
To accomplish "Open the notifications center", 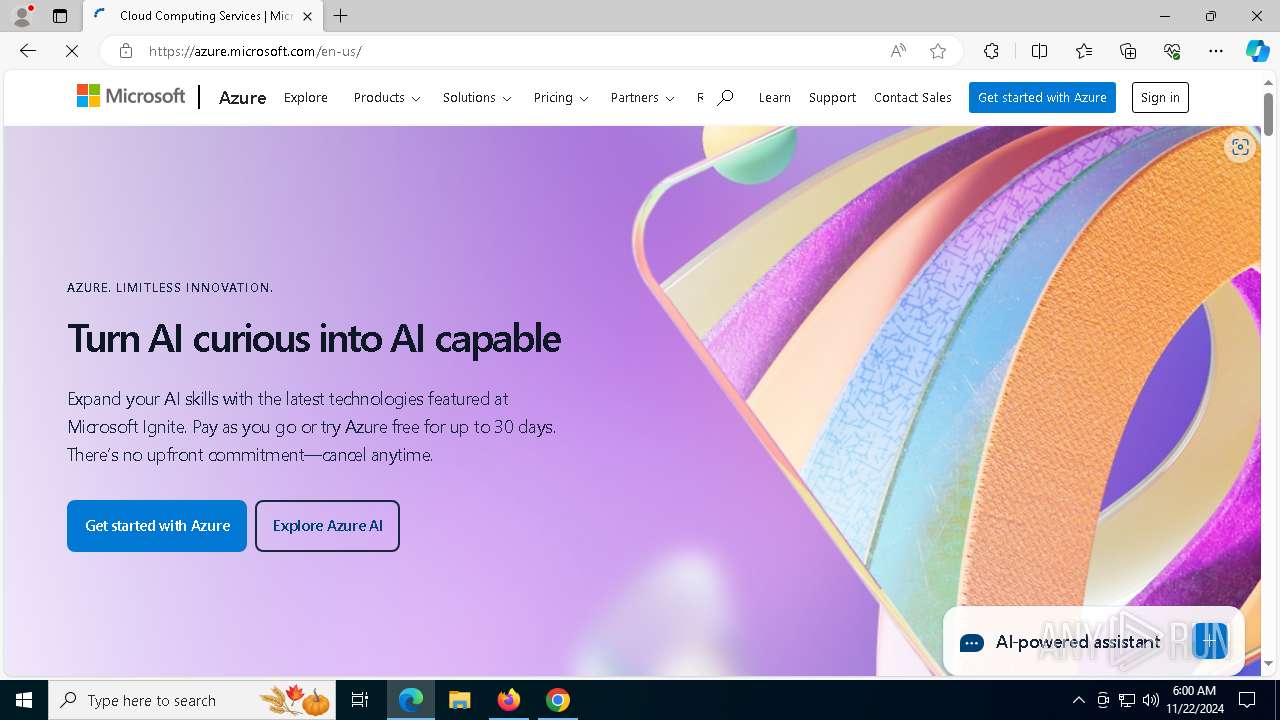I will click(1247, 700).
